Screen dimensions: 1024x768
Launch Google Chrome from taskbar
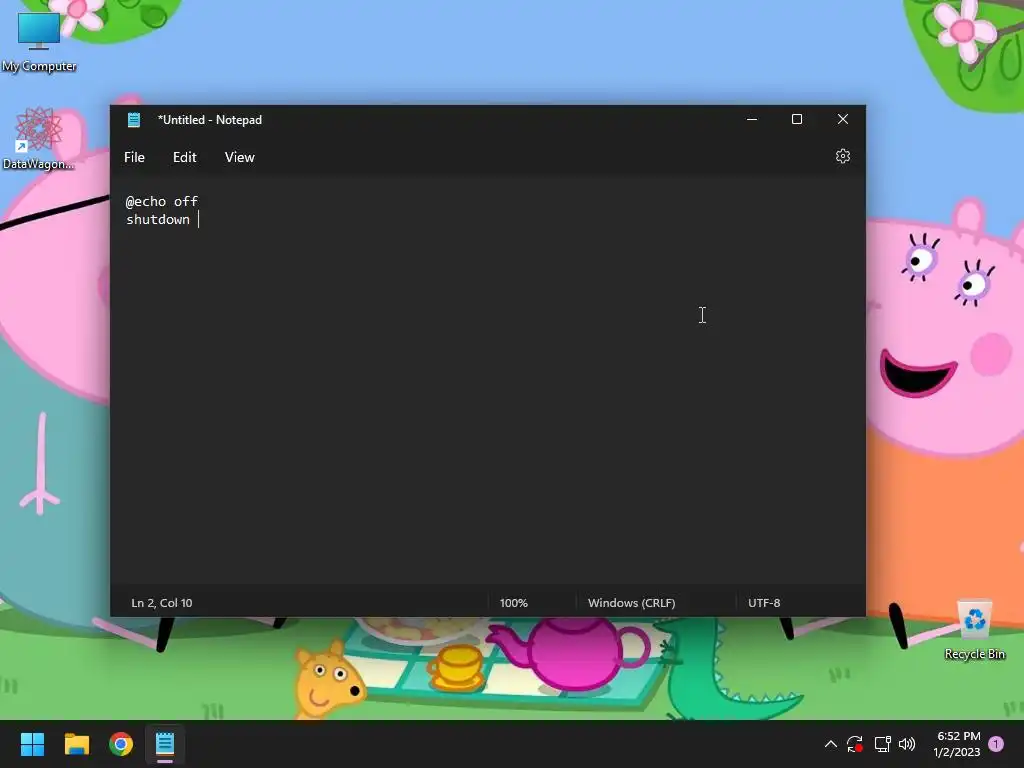[x=121, y=744]
